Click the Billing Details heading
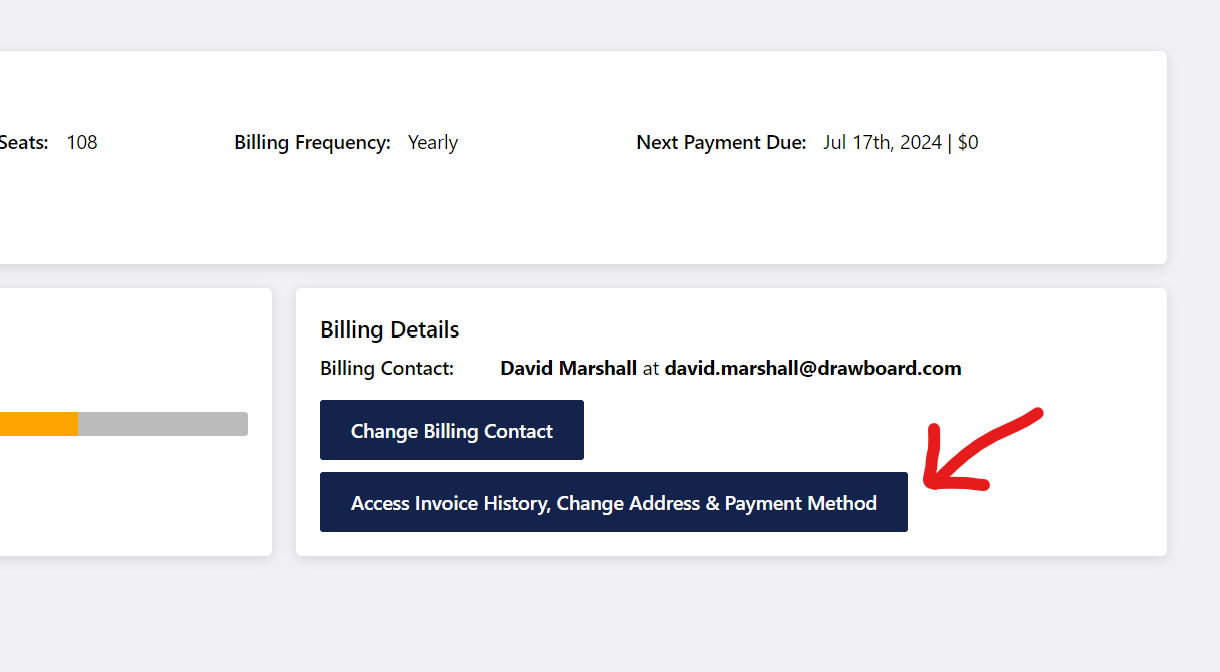1220x672 pixels. (x=390, y=330)
